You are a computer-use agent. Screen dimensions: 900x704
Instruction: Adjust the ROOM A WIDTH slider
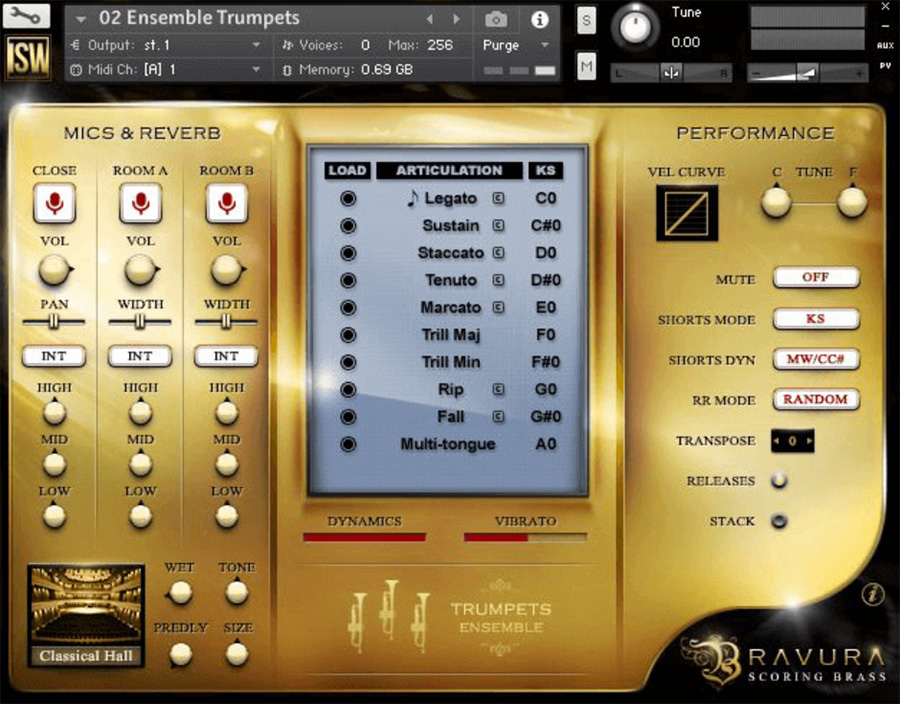[140, 322]
